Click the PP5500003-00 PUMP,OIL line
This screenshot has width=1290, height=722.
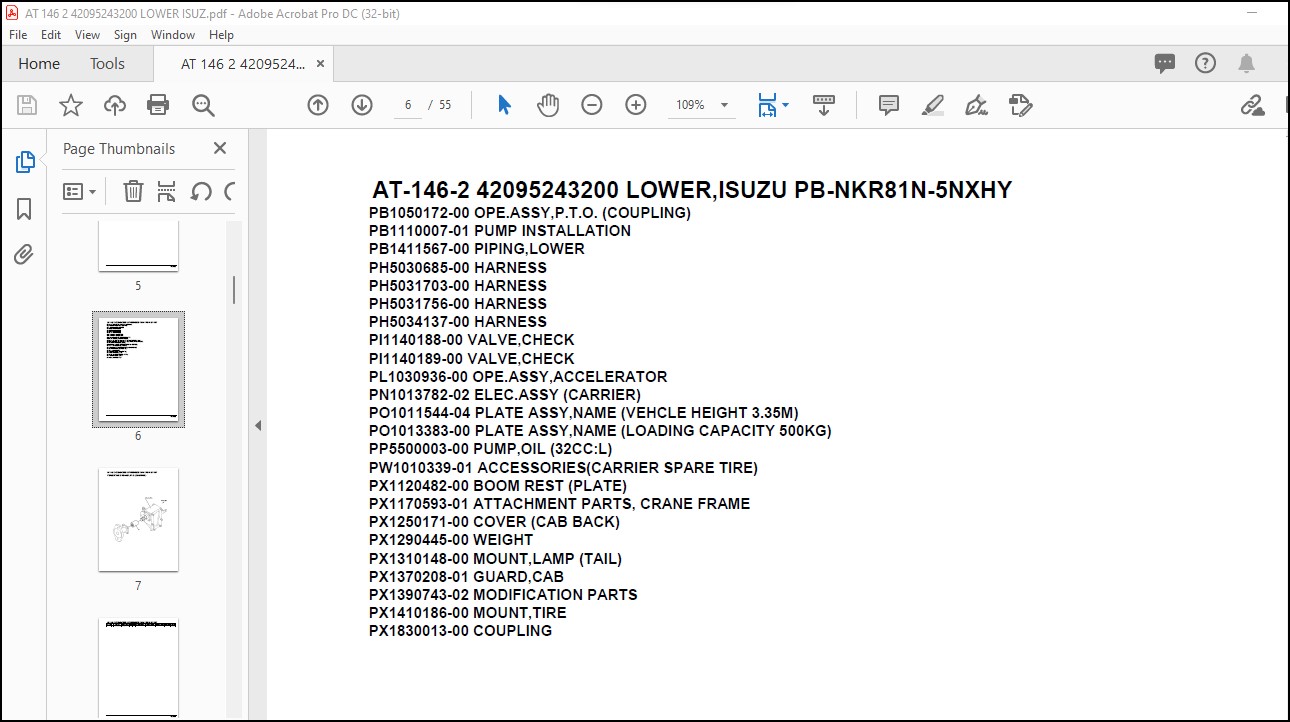(490, 449)
